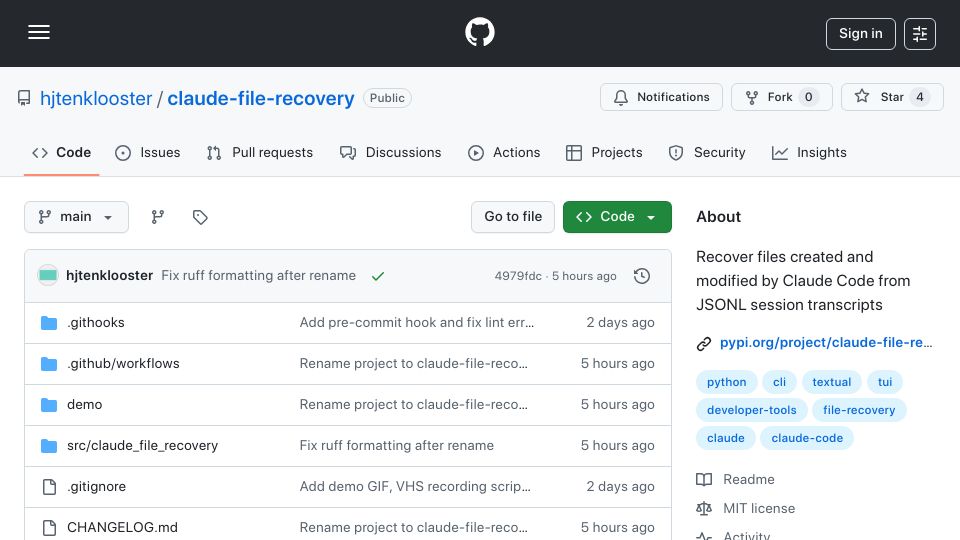
Task: Click the Go to file button
Action: click(513, 217)
